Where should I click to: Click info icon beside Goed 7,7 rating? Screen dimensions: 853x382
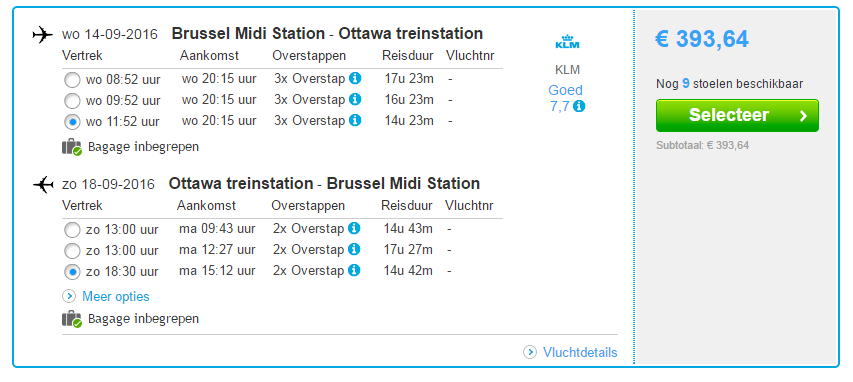[x=579, y=106]
